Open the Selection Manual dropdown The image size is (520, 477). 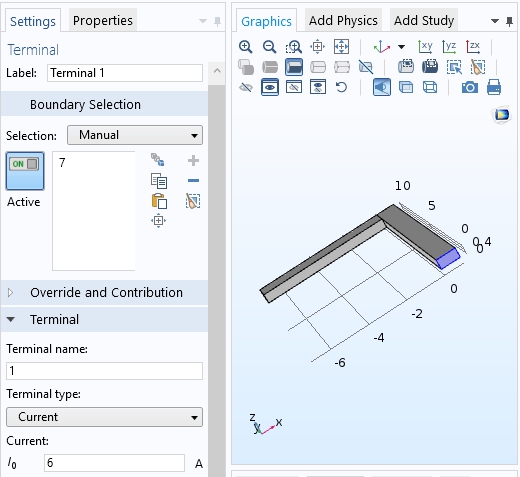tap(135, 135)
